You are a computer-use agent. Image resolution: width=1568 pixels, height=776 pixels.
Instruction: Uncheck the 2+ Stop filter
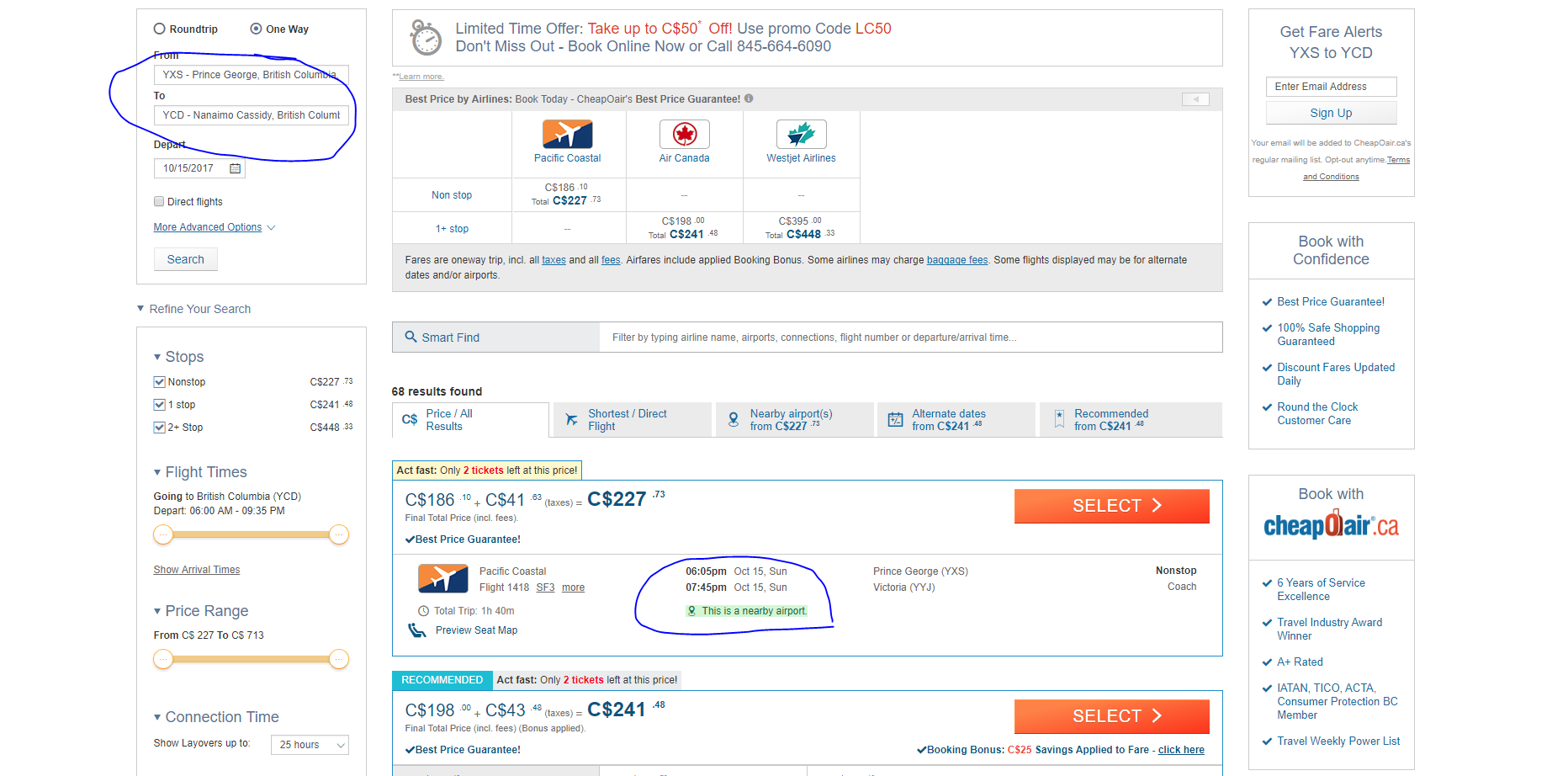[x=159, y=427]
